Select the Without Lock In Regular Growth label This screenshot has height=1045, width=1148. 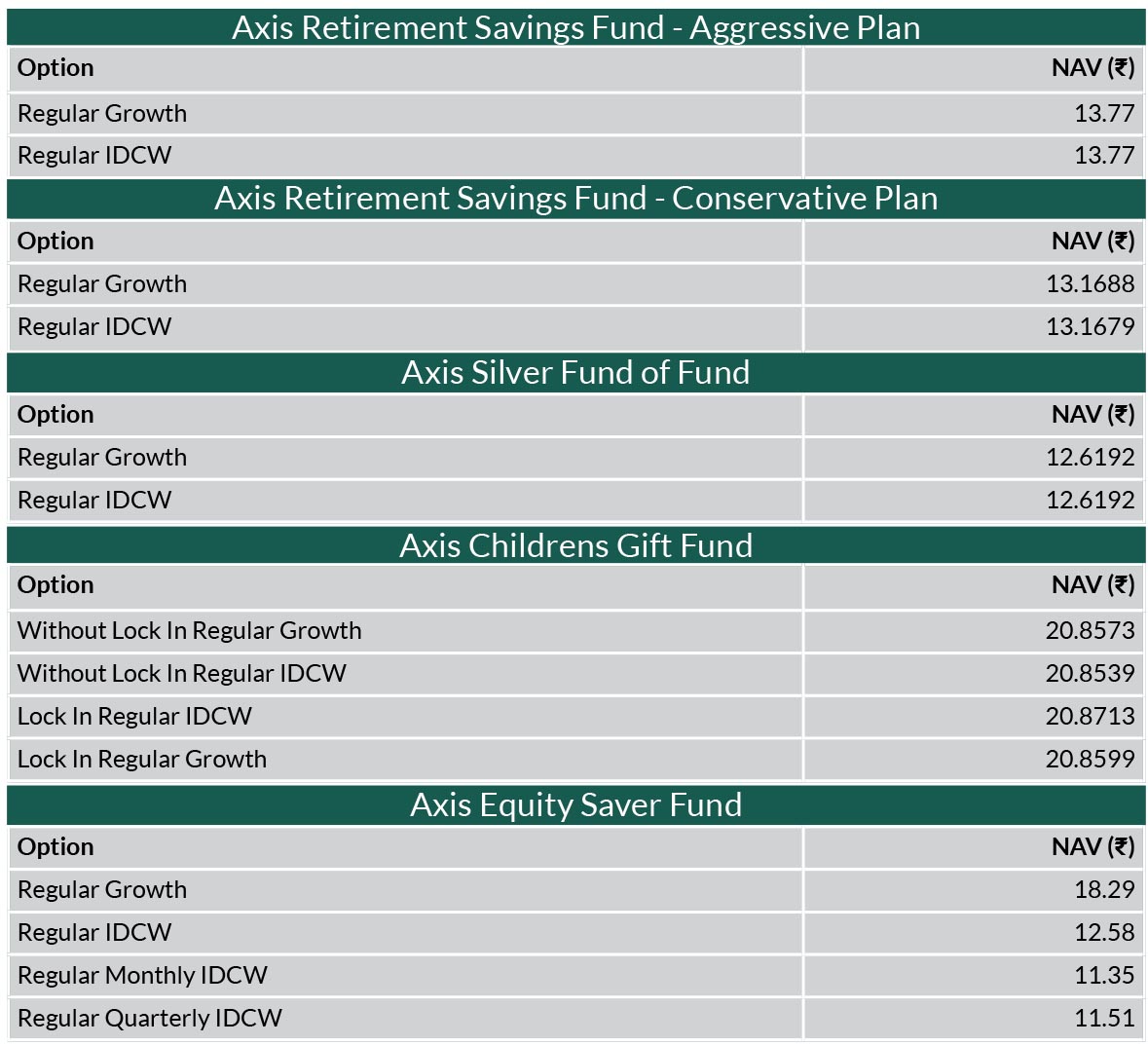click(190, 630)
